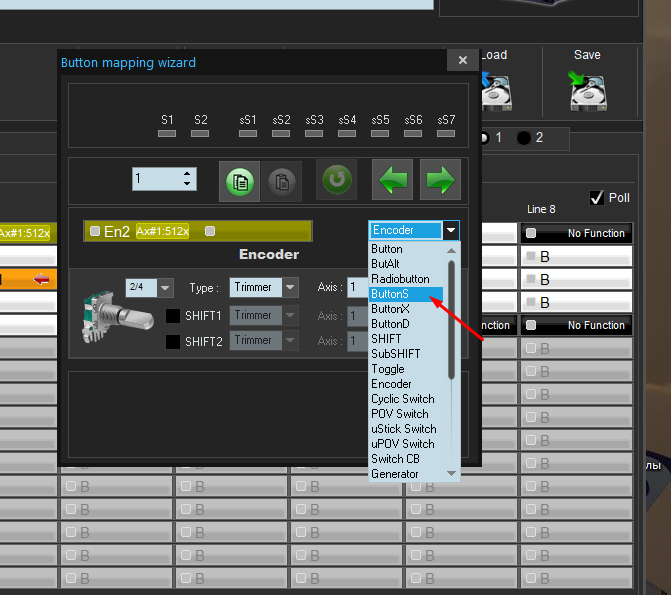
Task: Click the Load hard-drive icon
Action: tap(496, 91)
